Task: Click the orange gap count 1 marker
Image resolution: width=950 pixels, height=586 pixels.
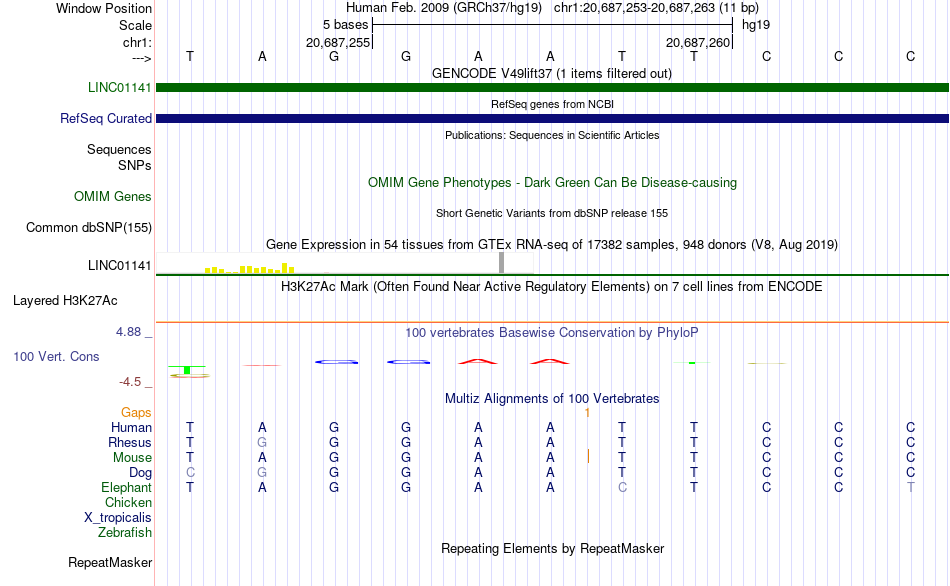Action: (x=587, y=413)
